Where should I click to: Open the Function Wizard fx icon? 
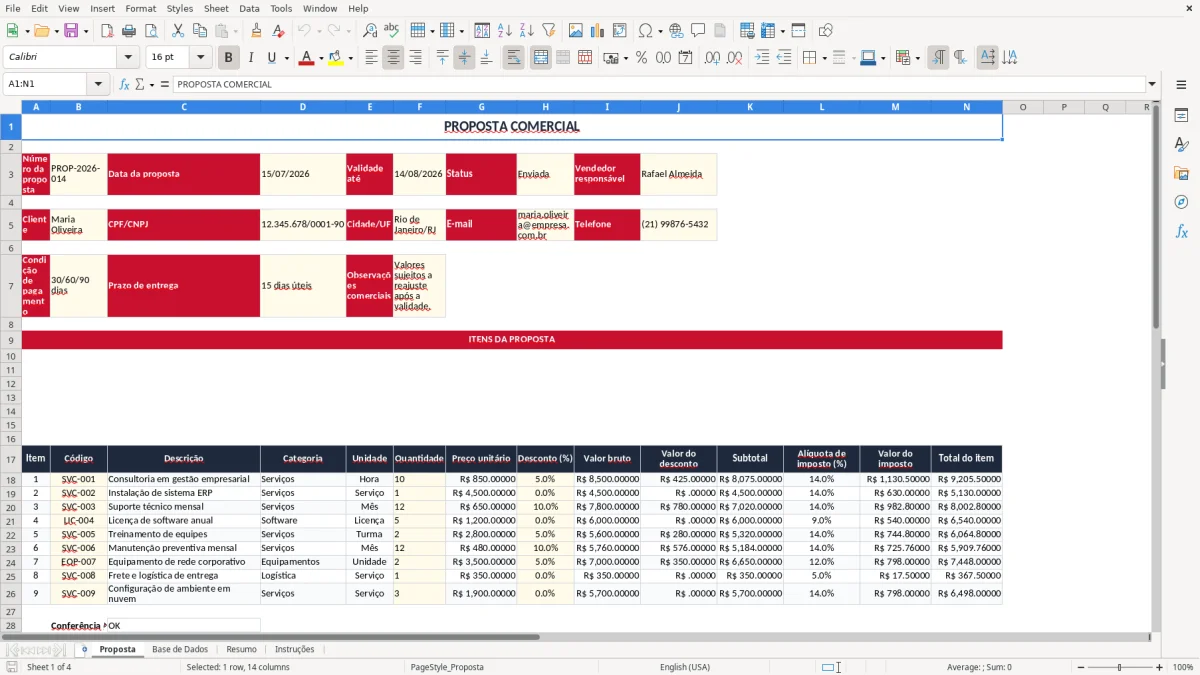124,84
